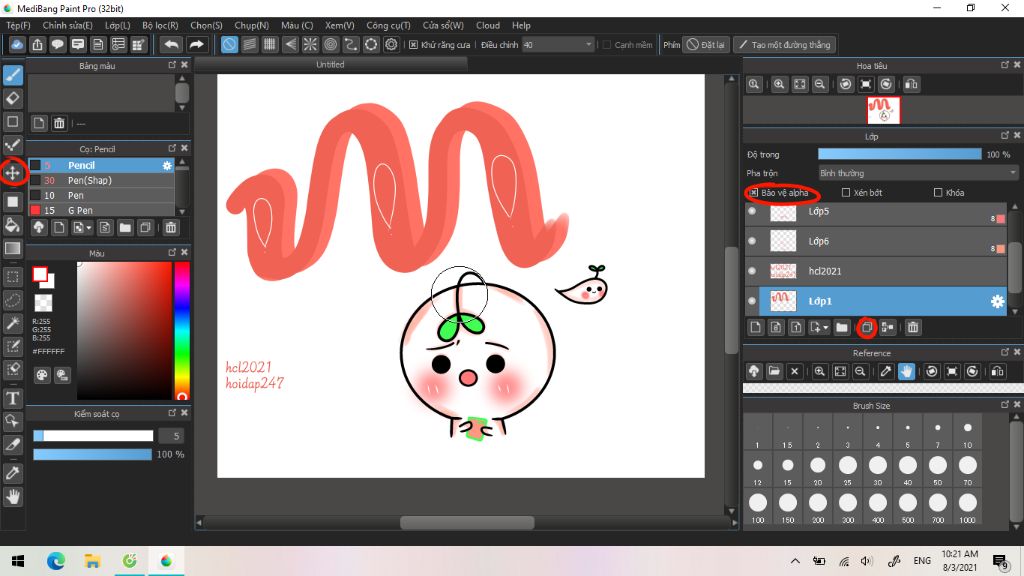Select the hcl2021 layer row
Screen dimensions: 1024x576
[x=878, y=271]
